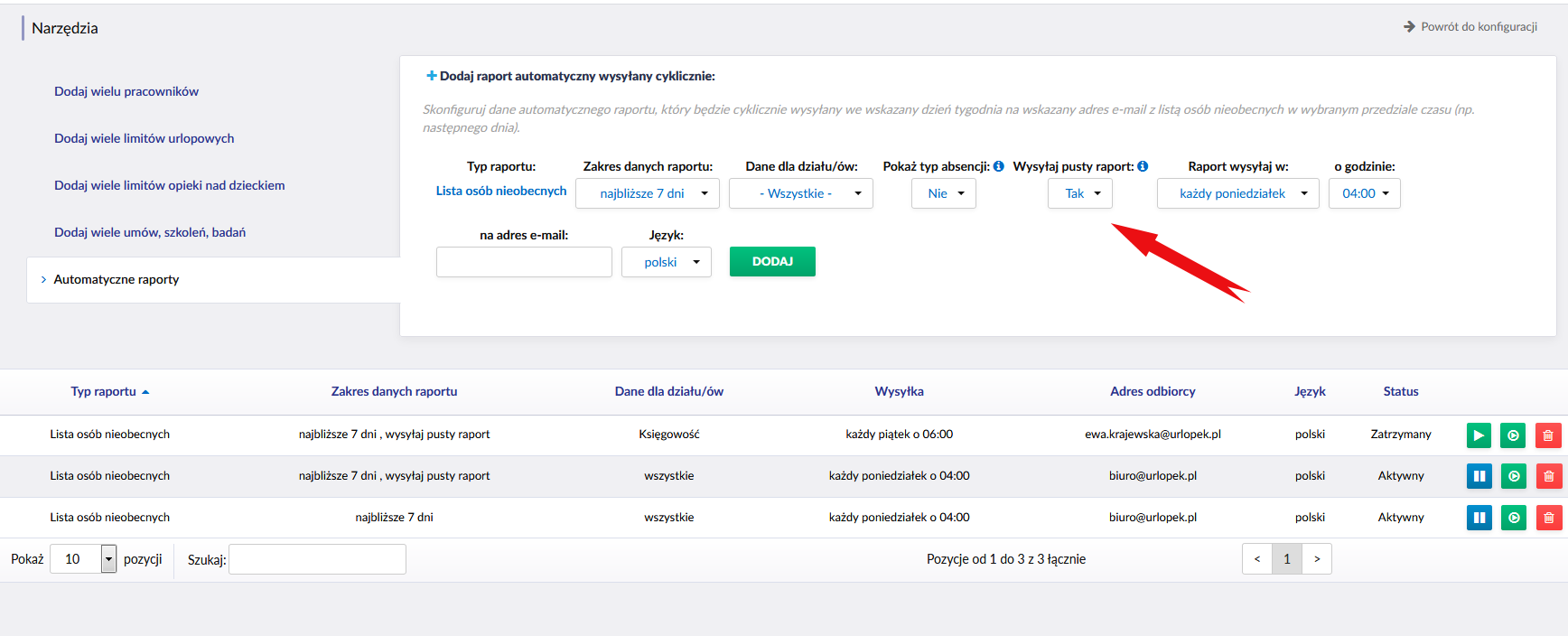Click the 'Szukaj' search field
The width and height of the screenshot is (1568, 636).
click(317, 559)
